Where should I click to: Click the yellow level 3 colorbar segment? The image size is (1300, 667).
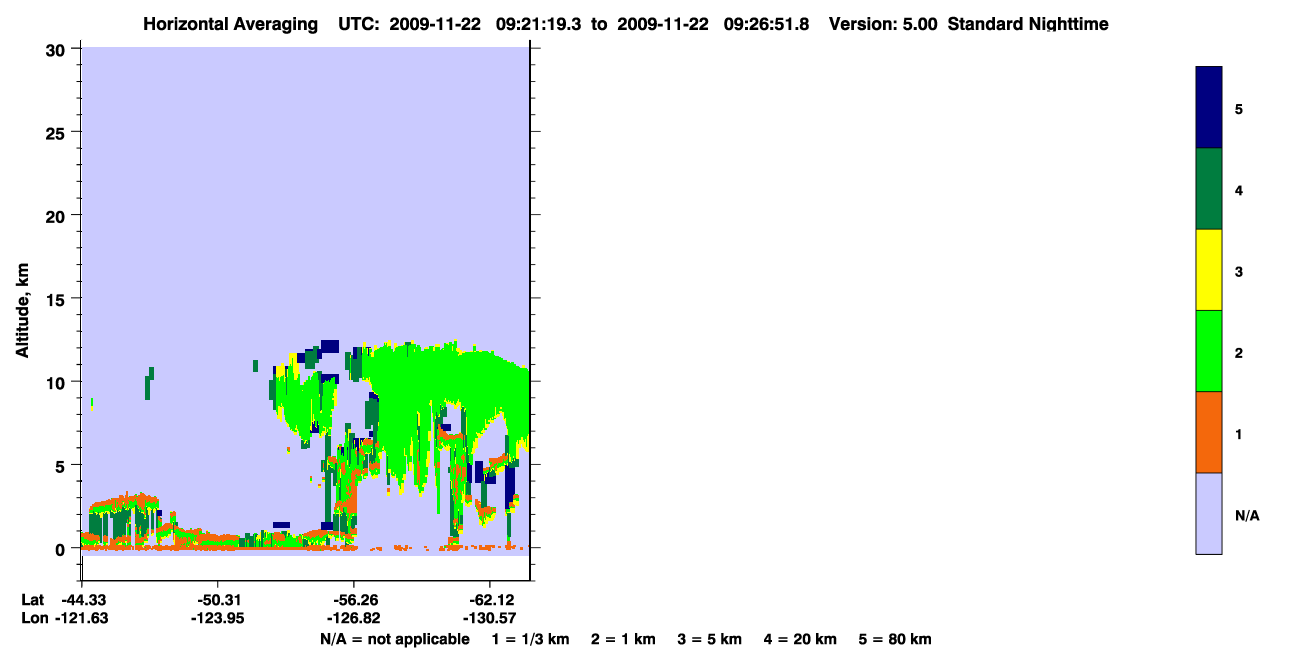click(x=1208, y=270)
